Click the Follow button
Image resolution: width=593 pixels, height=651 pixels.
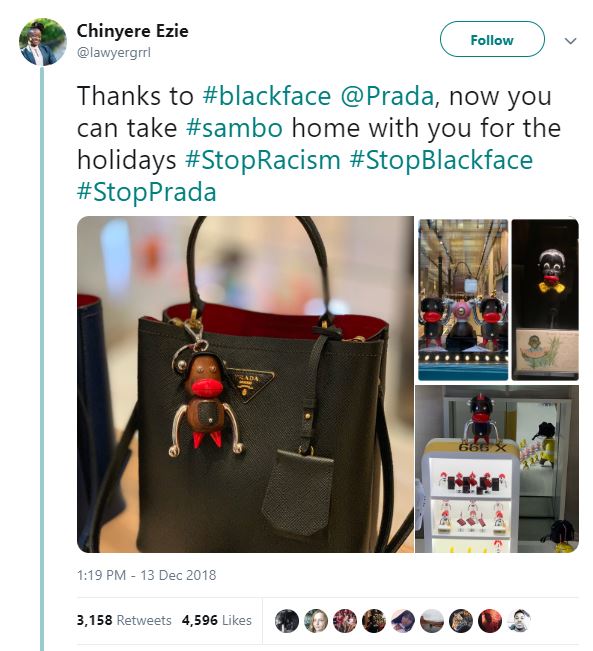pyautogui.click(x=492, y=39)
